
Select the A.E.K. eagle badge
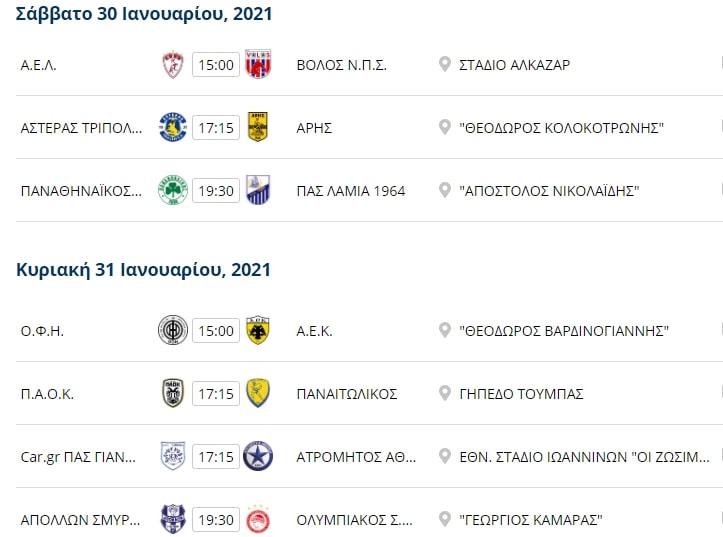258,330
